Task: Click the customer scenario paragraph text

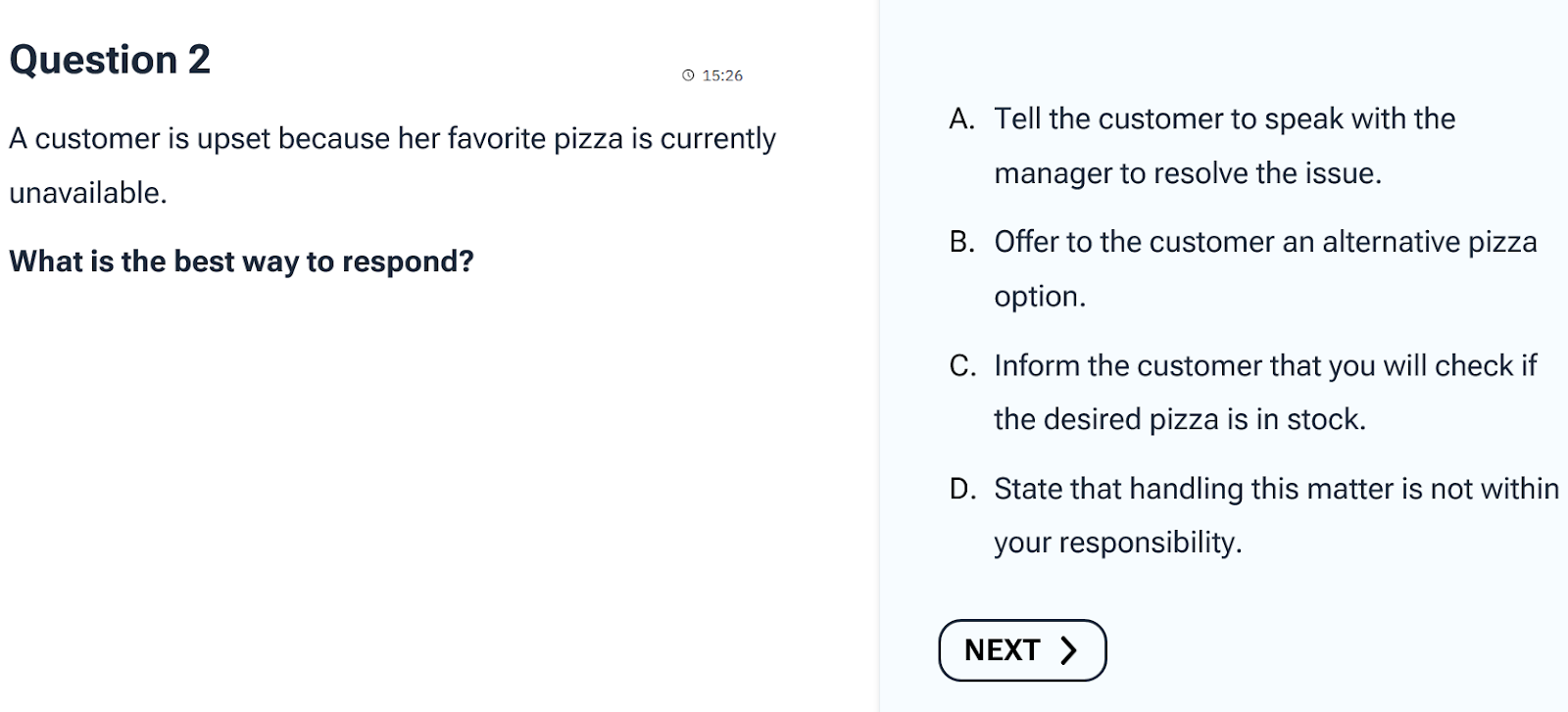Action: click(392, 166)
